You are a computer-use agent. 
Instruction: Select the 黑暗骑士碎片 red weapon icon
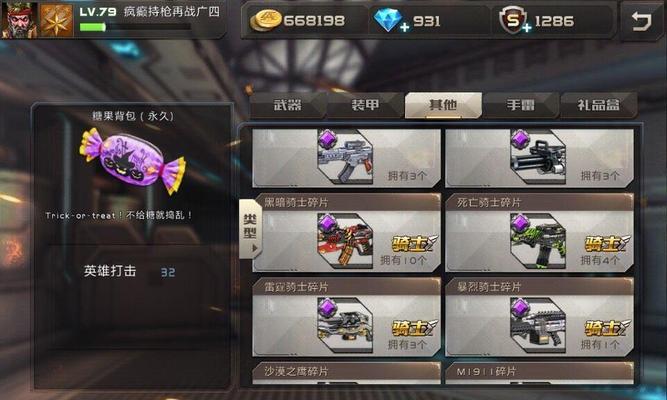pyautogui.click(x=345, y=240)
